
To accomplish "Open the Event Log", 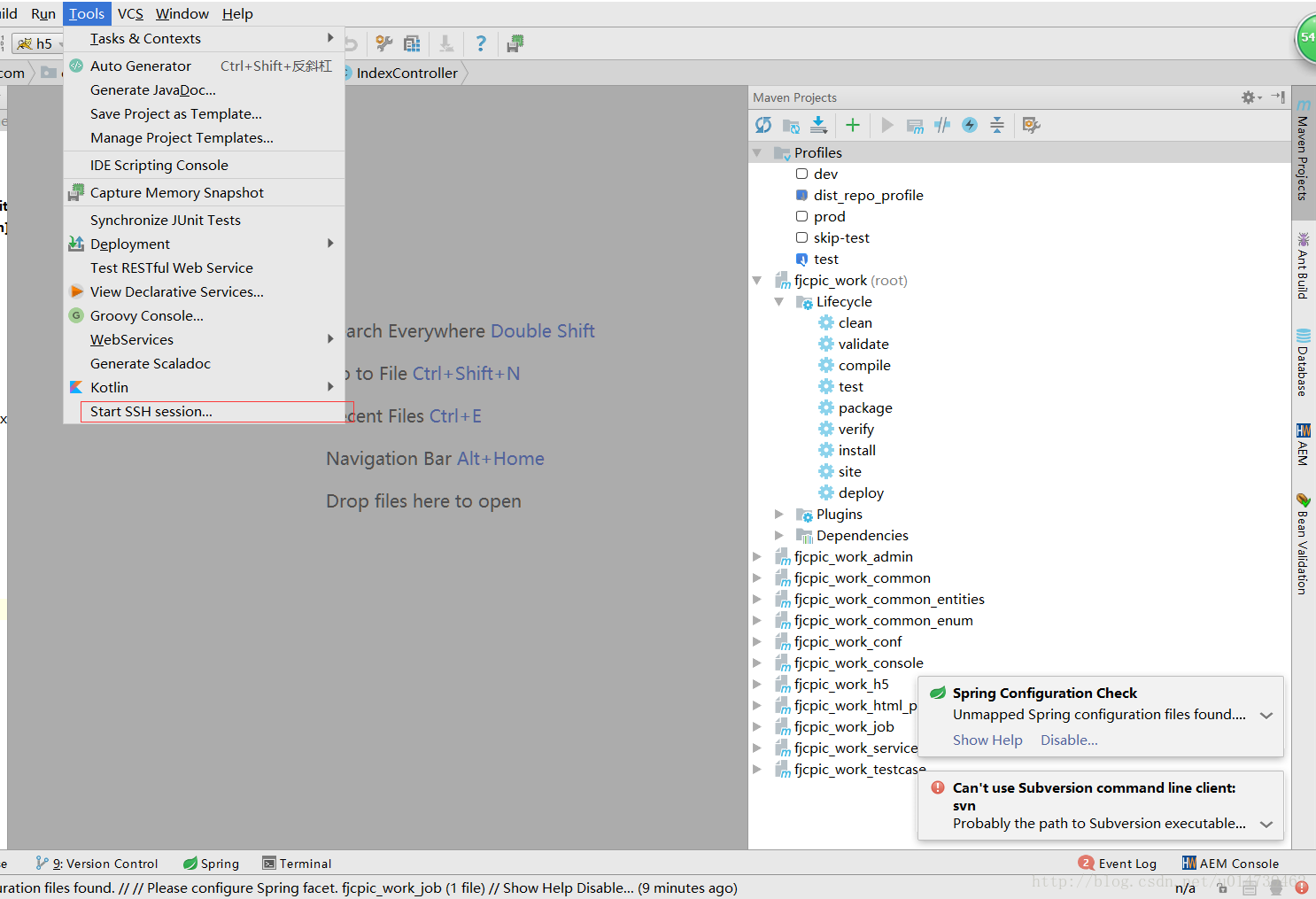I will pyautogui.click(x=1118, y=864).
